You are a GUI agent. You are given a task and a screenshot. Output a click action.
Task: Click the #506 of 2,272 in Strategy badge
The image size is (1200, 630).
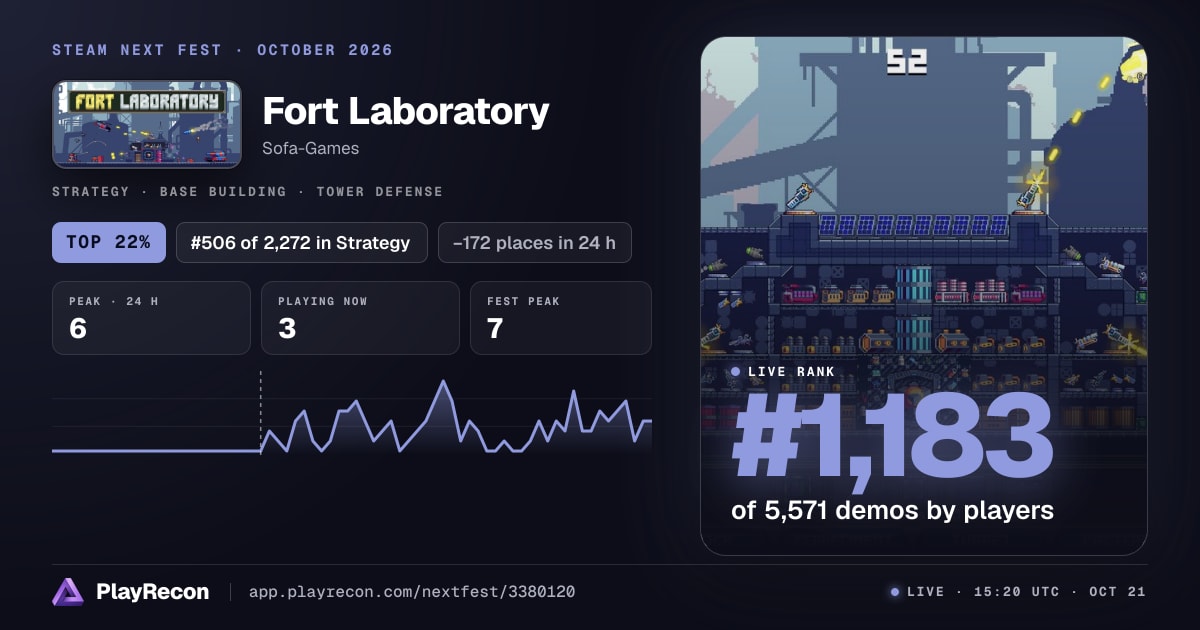point(302,242)
